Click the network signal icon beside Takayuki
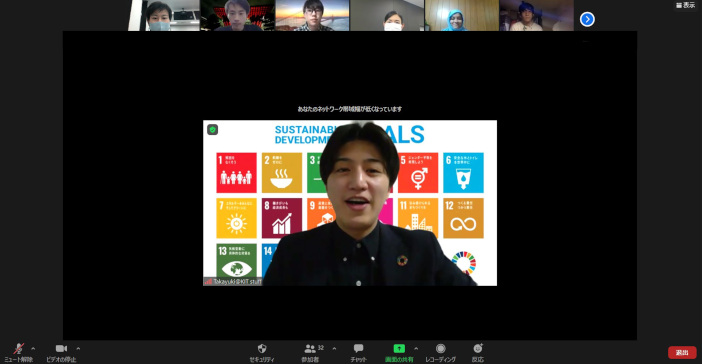The image size is (702, 364). pyautogui.click(x=208, y=282)
